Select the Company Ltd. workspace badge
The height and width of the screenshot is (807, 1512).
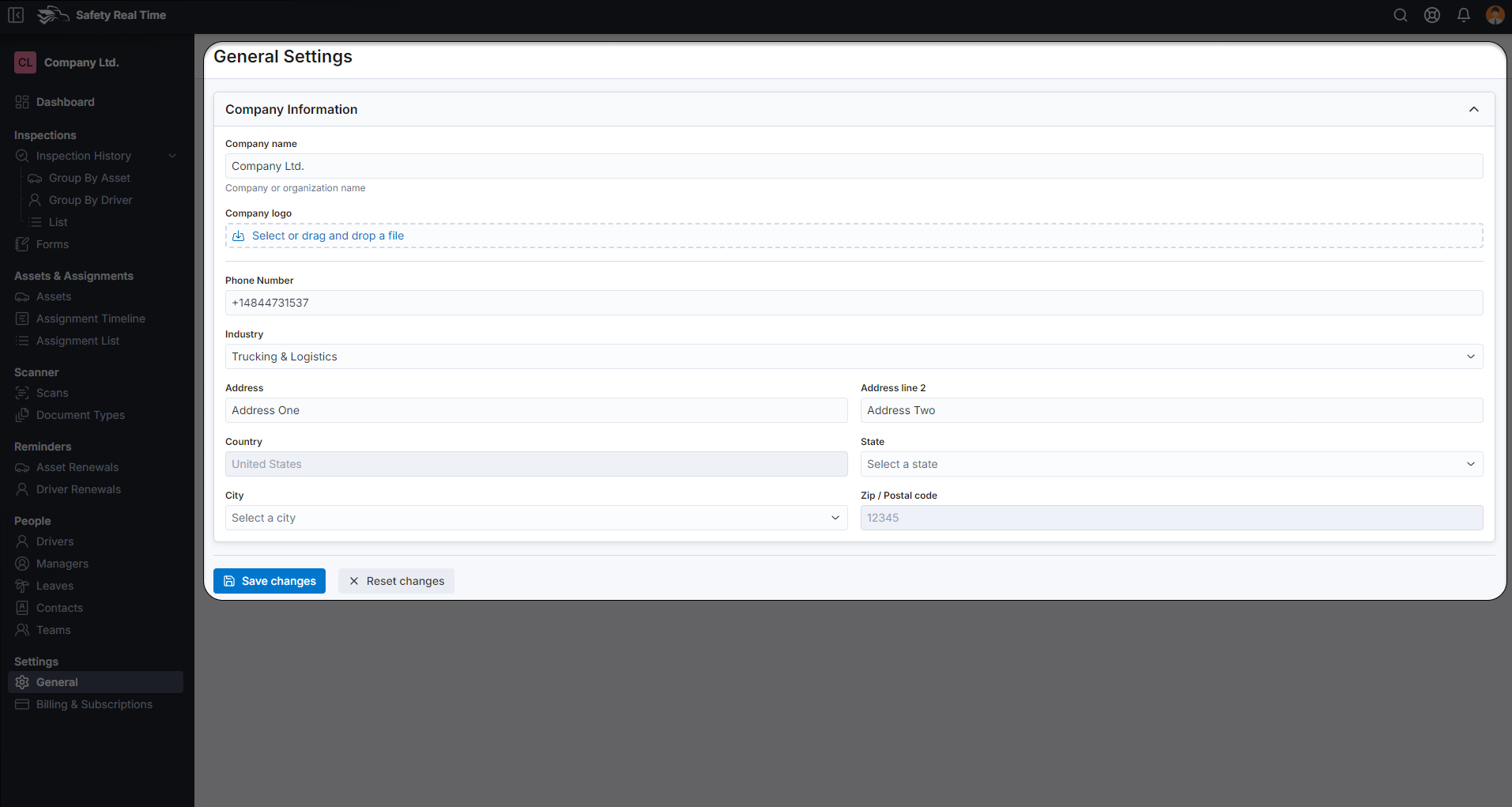(x=25, y=62)
